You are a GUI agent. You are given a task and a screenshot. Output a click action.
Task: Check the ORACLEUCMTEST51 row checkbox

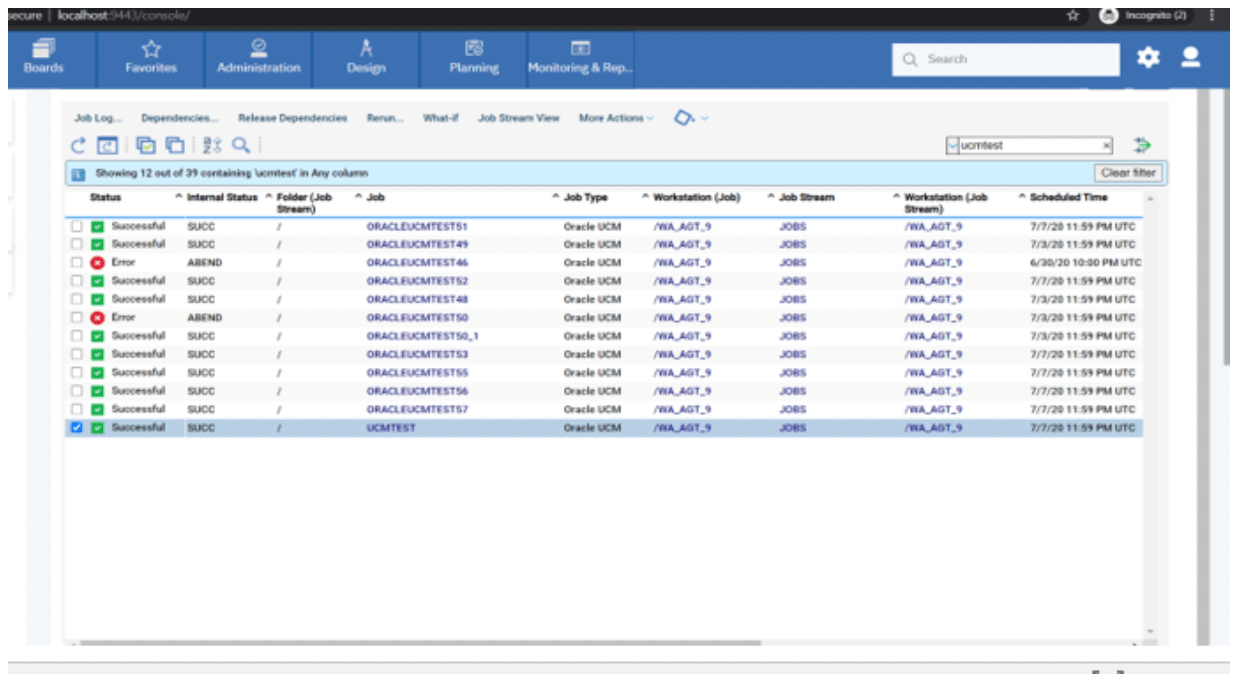77,227
